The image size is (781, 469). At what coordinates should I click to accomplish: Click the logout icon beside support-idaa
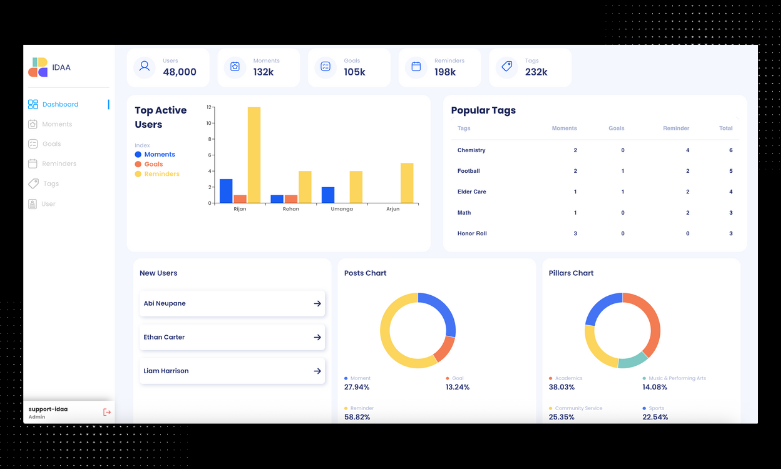107,411
